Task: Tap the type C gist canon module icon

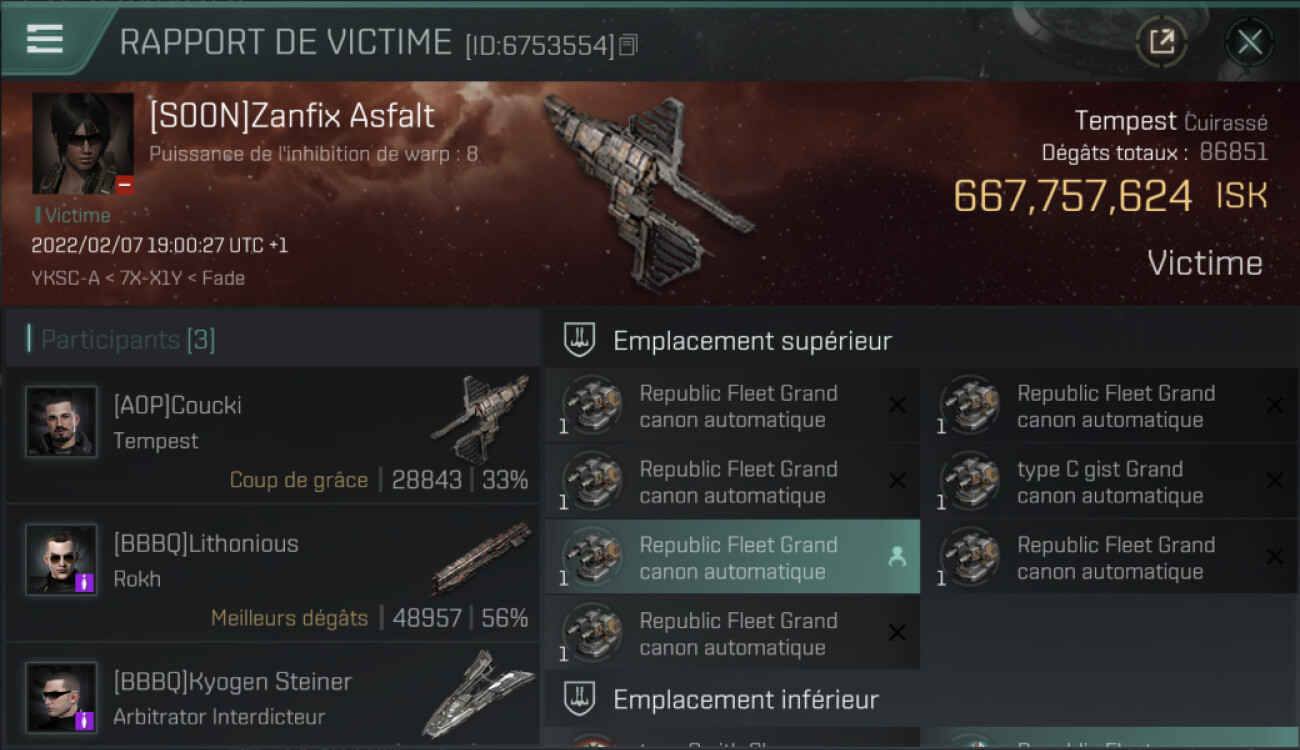Action: pyautogui.click(x=969, y=481)
